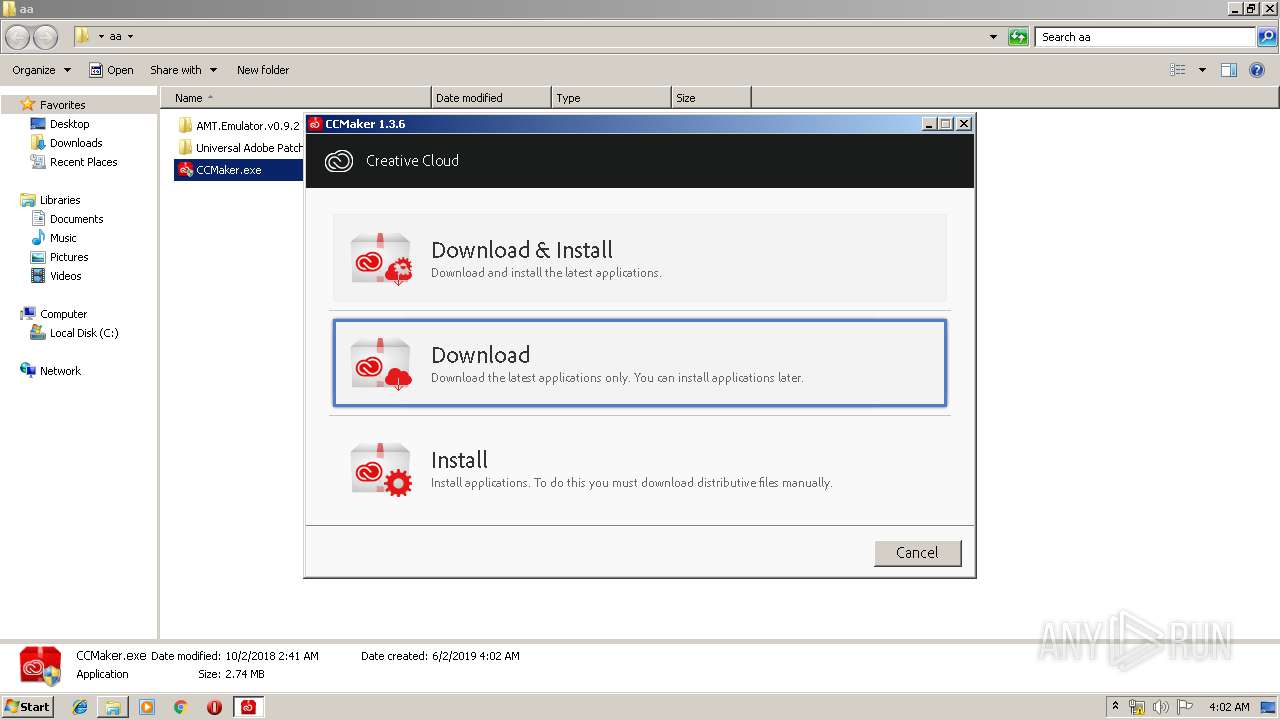Image resolution: width=1280 pixels, height=720 pixels.
Task: Go forward in Explorer navigation
Action: pos(45,37)
